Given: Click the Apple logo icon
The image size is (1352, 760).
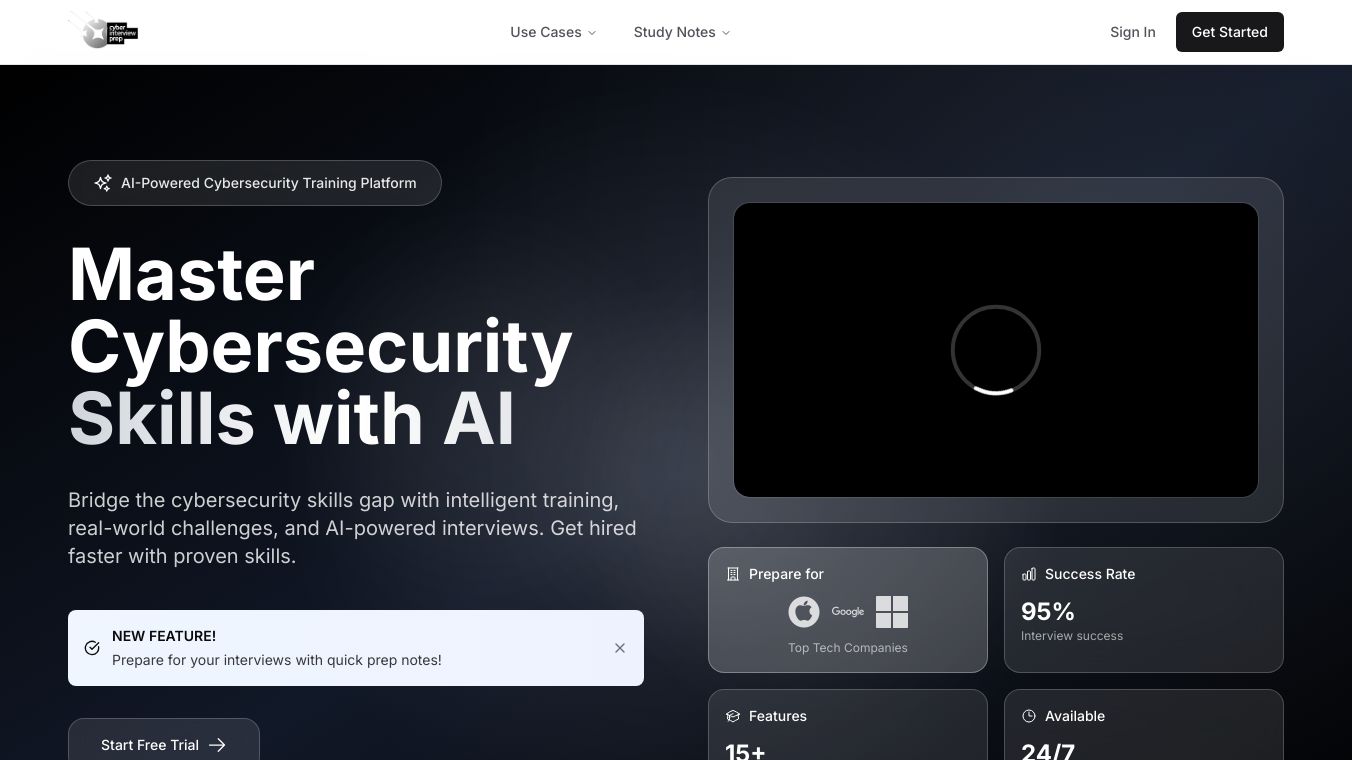Looking at the screenshot, I should (804, 611).
